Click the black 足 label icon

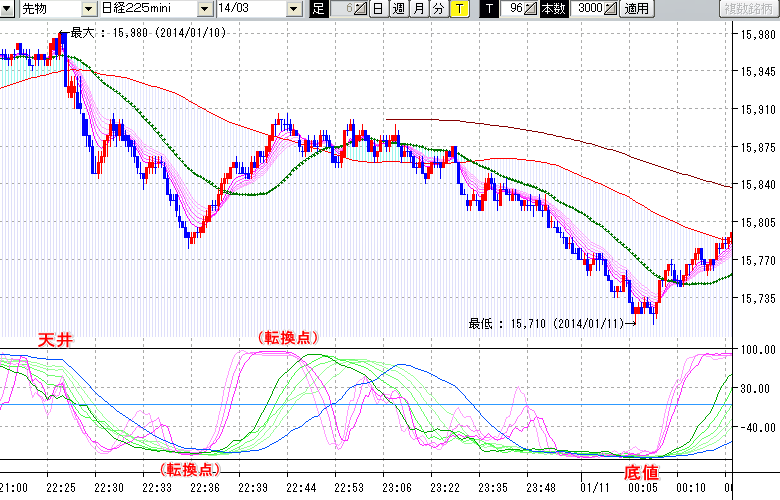[x=319, y=9]
